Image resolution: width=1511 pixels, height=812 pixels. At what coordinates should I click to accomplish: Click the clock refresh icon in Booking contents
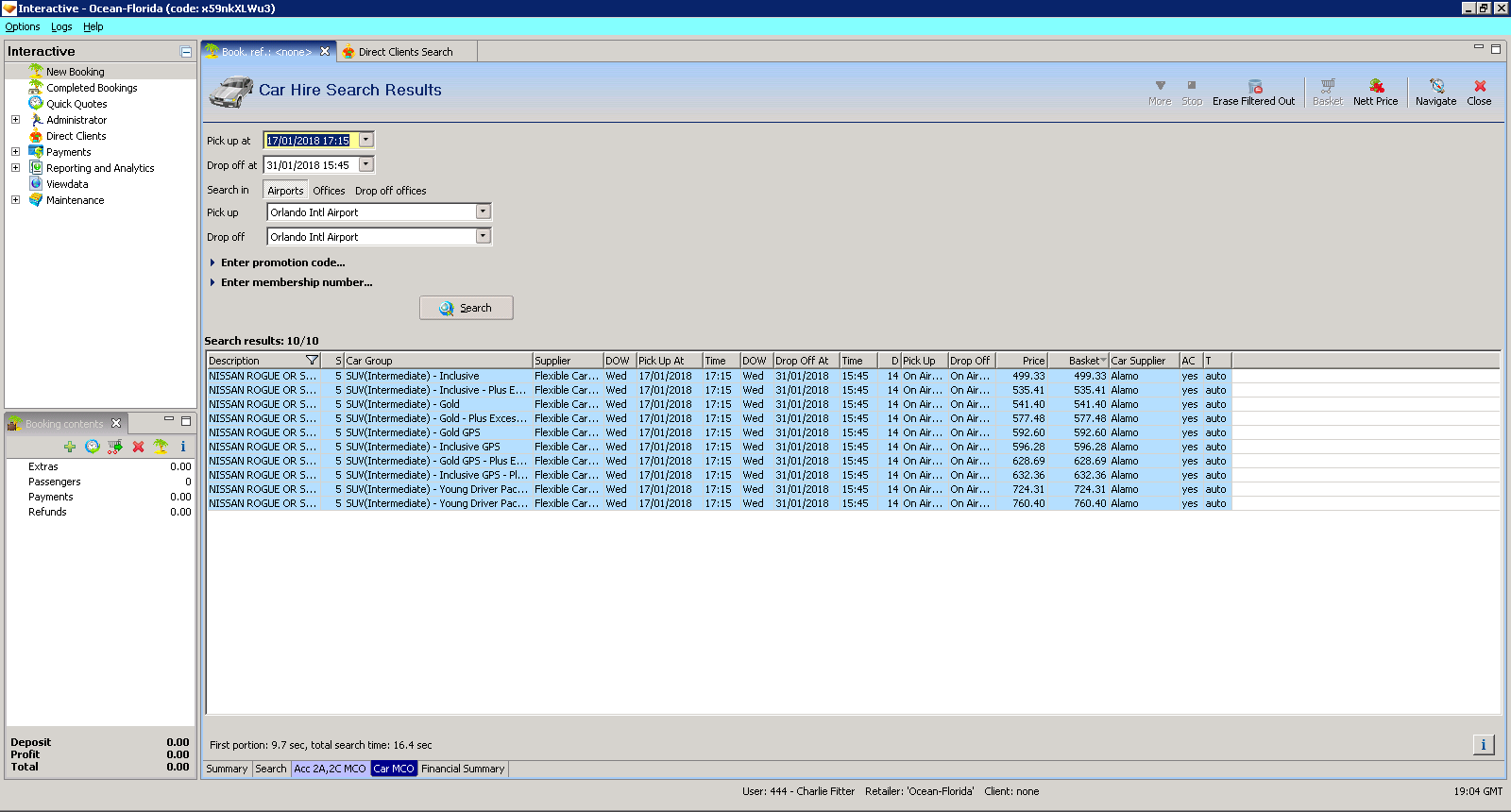point(93,447)
